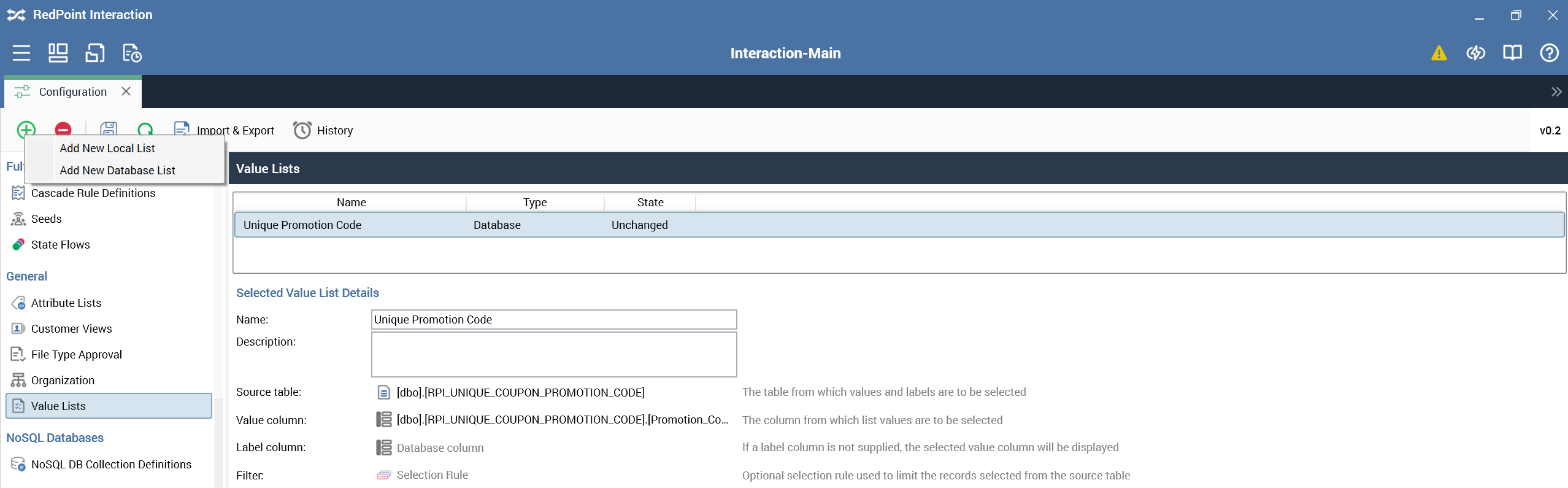Click the open book documentation icon
This screenshot has height=488, width=1568.
[x=1512, y=53]
